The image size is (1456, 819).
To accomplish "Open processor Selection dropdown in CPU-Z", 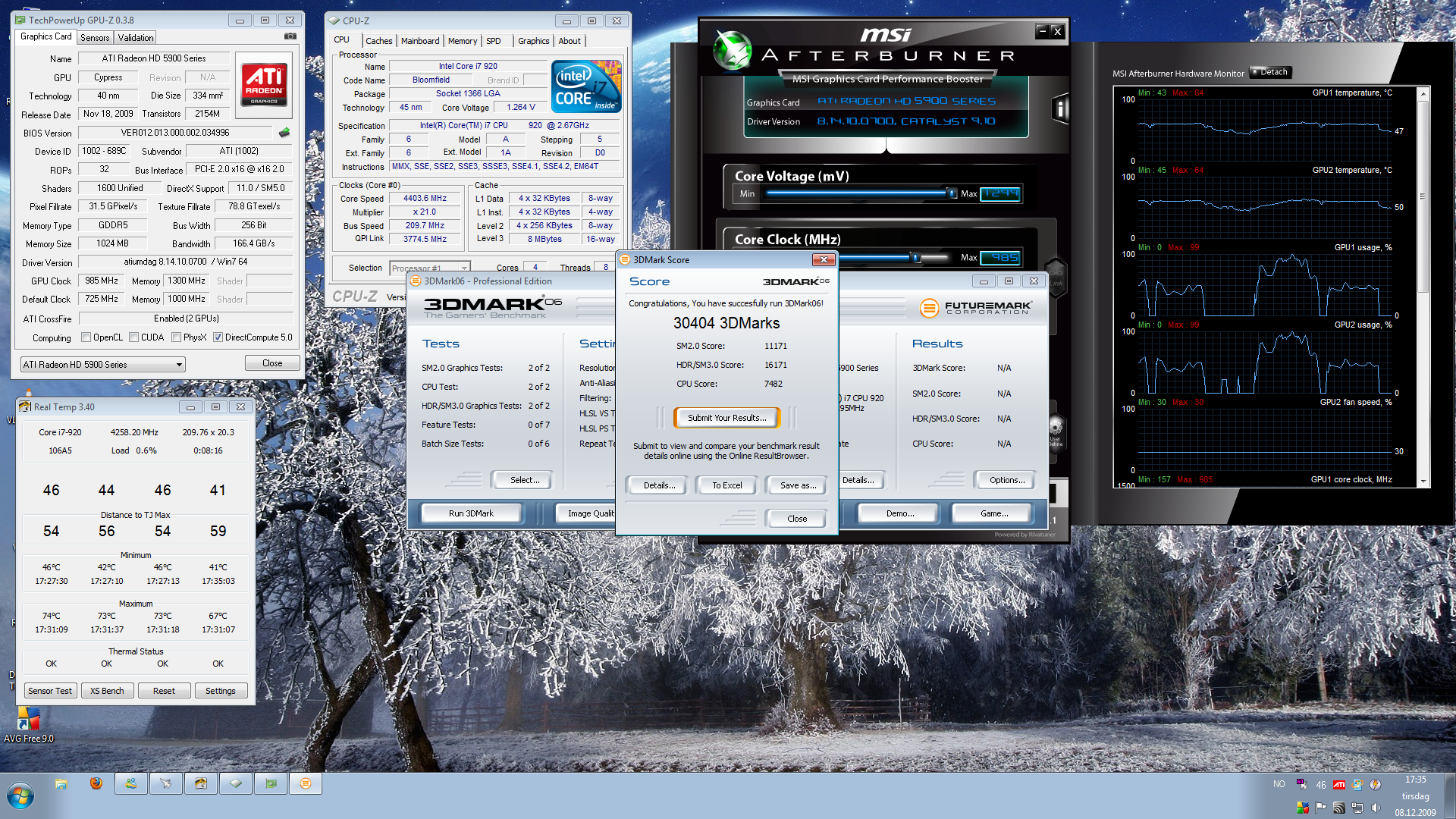I will pyautogui.click(x=430, y=268).
